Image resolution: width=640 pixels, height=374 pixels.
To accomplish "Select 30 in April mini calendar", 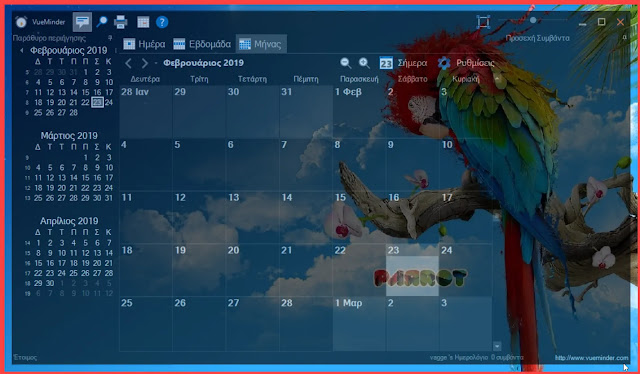I will click(x=50, y=283).
